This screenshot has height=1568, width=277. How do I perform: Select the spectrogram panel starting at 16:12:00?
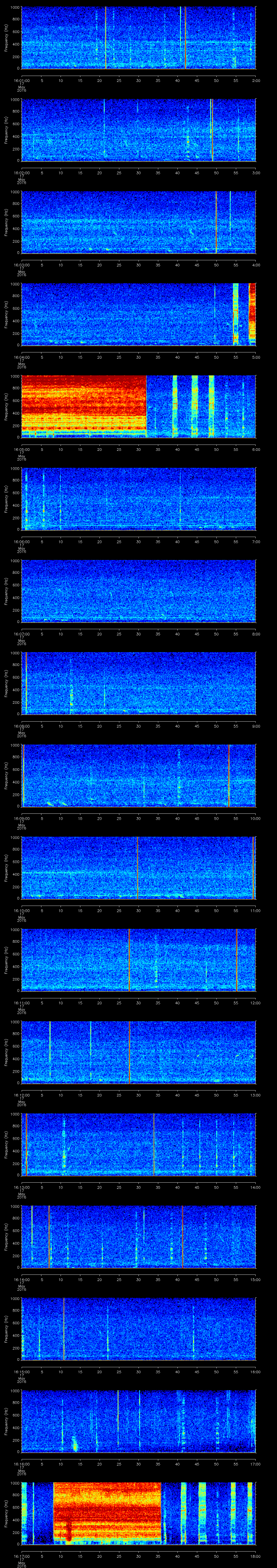coord(138,1052)
